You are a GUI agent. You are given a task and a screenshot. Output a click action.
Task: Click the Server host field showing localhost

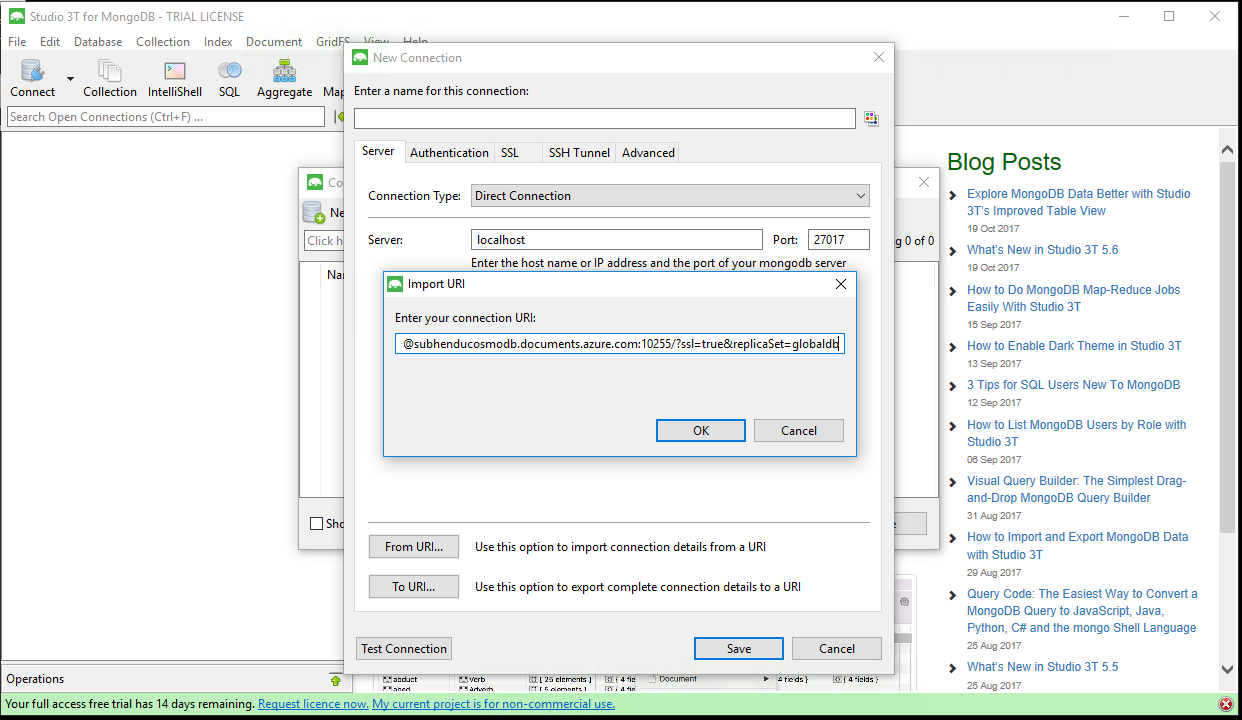pyautogui.click(x=617, y=240)
